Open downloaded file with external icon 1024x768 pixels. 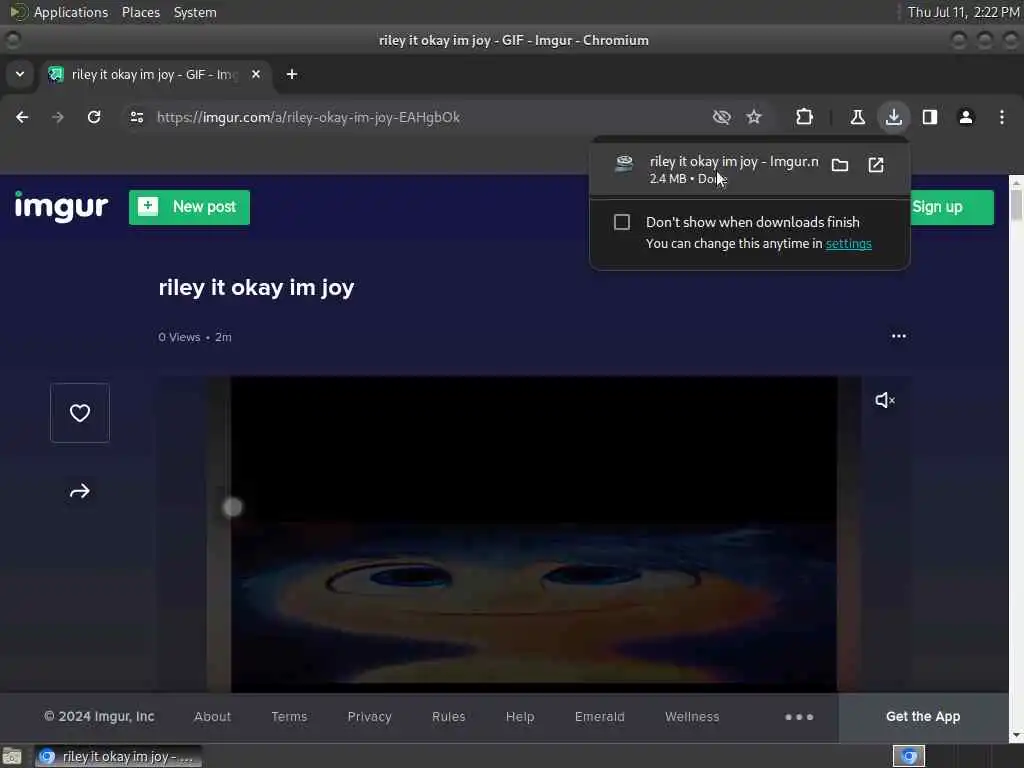coord(876,165)
